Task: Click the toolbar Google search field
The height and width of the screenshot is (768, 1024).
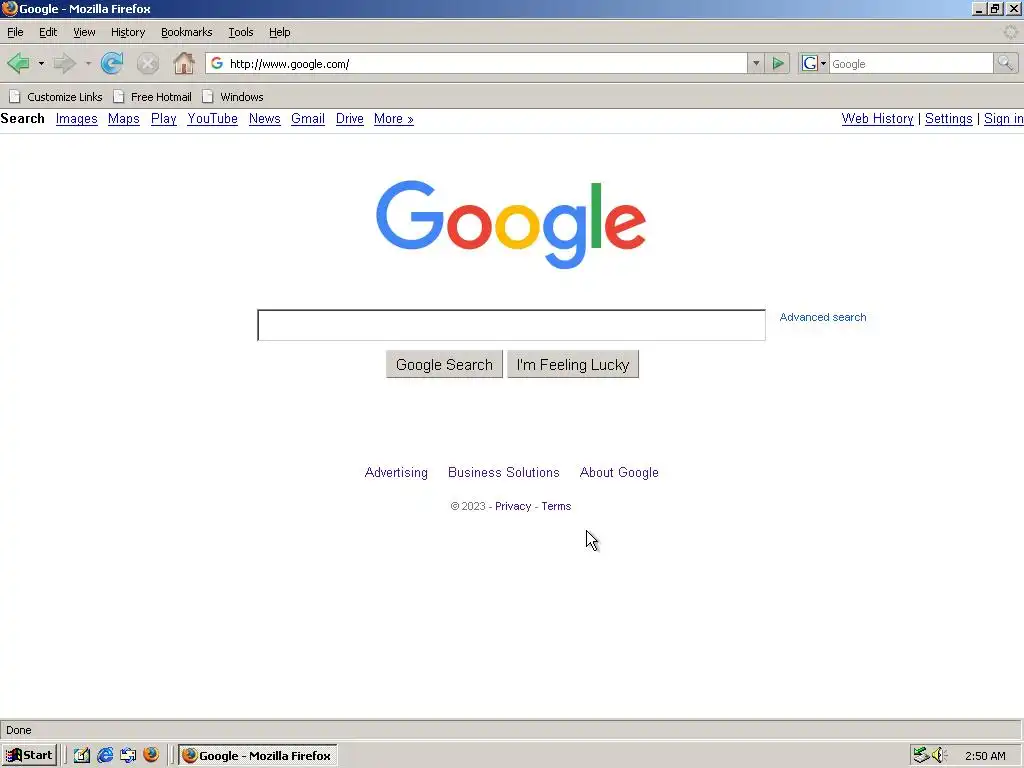Action: click(911, 63)
